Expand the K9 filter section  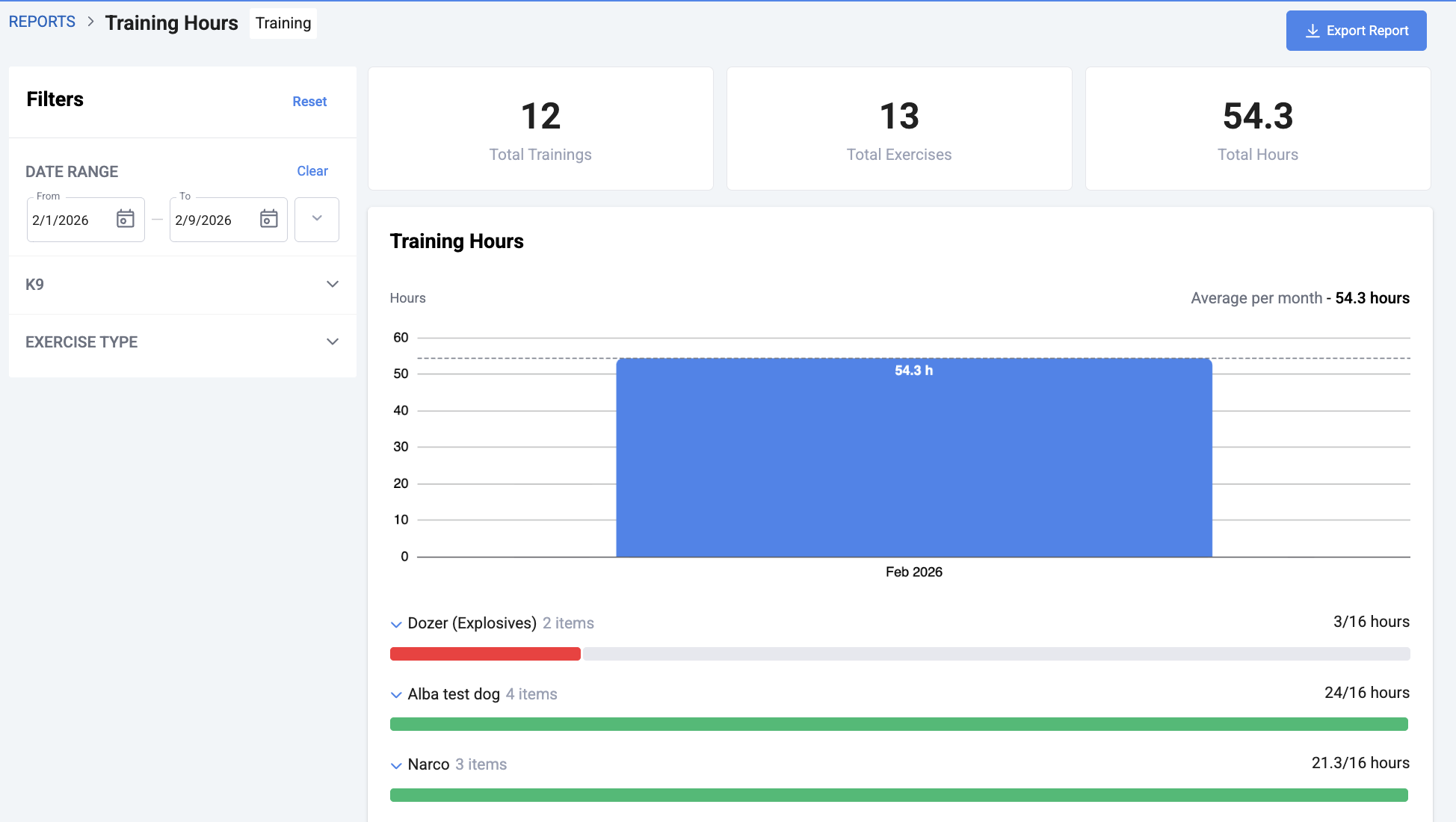tap(333, 284)
